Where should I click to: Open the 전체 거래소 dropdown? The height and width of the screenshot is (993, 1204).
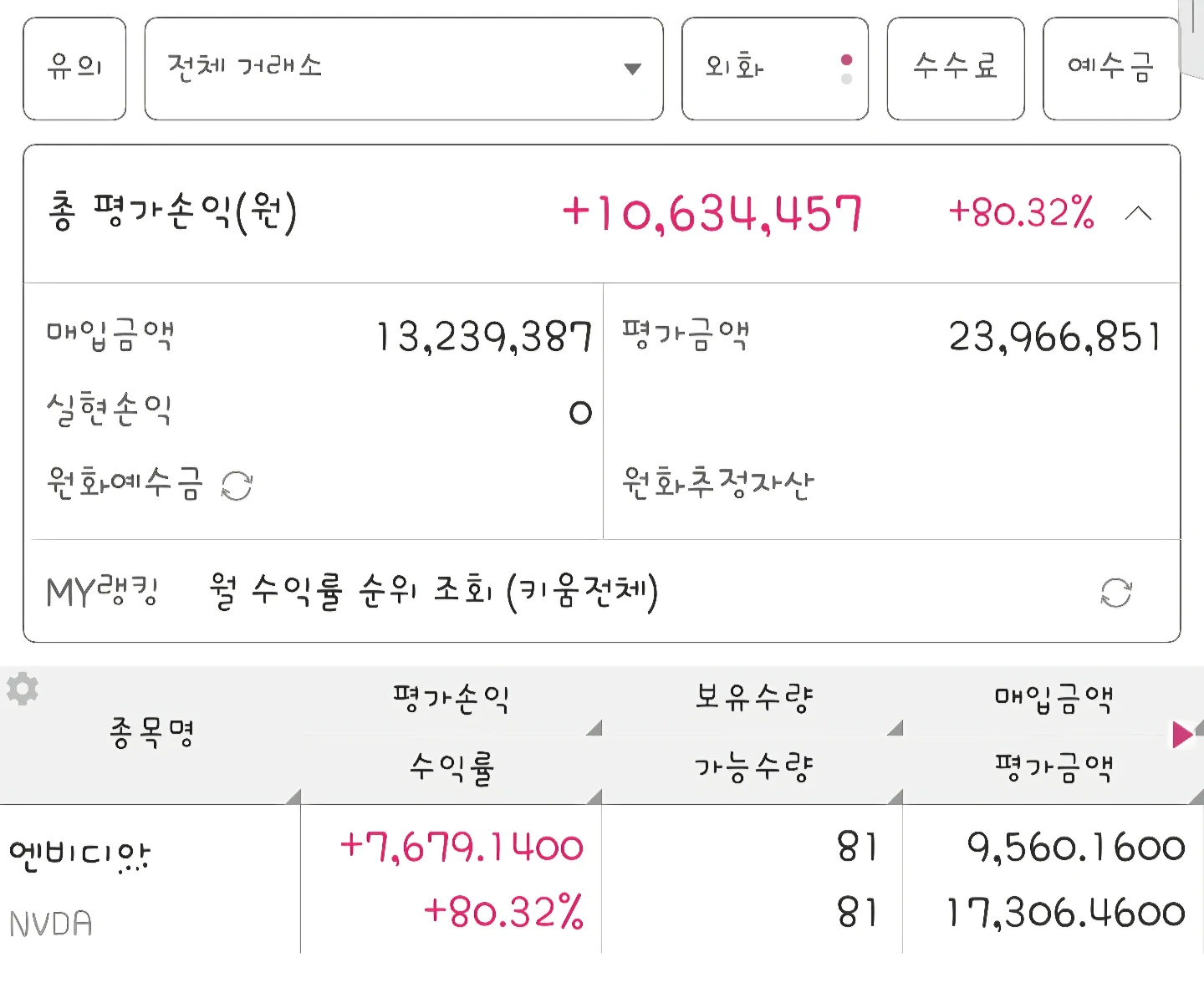[404, 69]
